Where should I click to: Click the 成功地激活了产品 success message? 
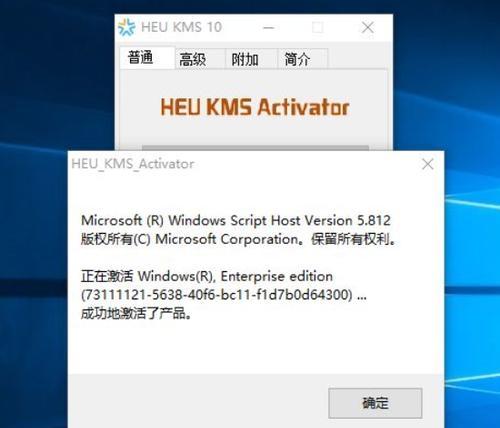coord(136,313)
